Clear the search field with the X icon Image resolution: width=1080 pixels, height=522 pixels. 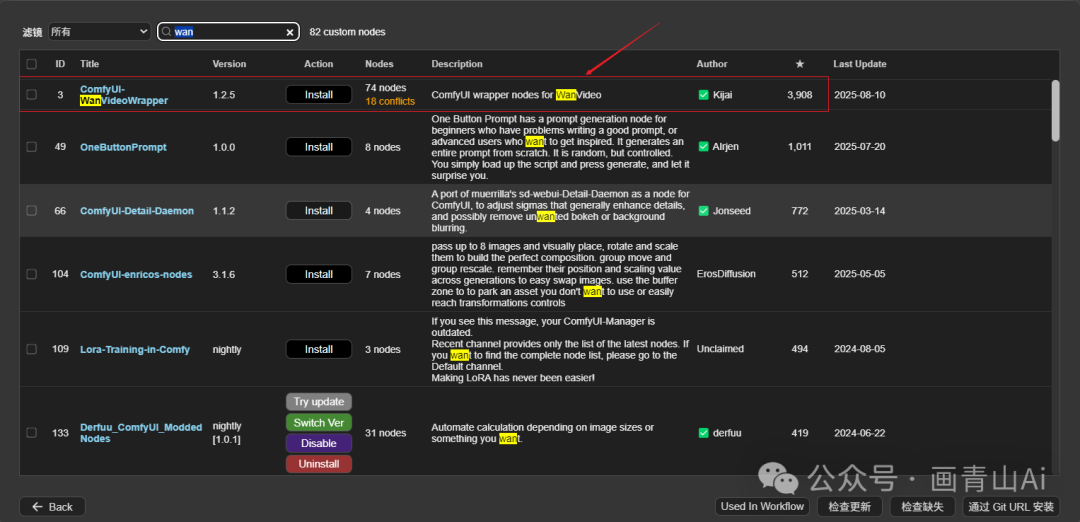(290, 32)
